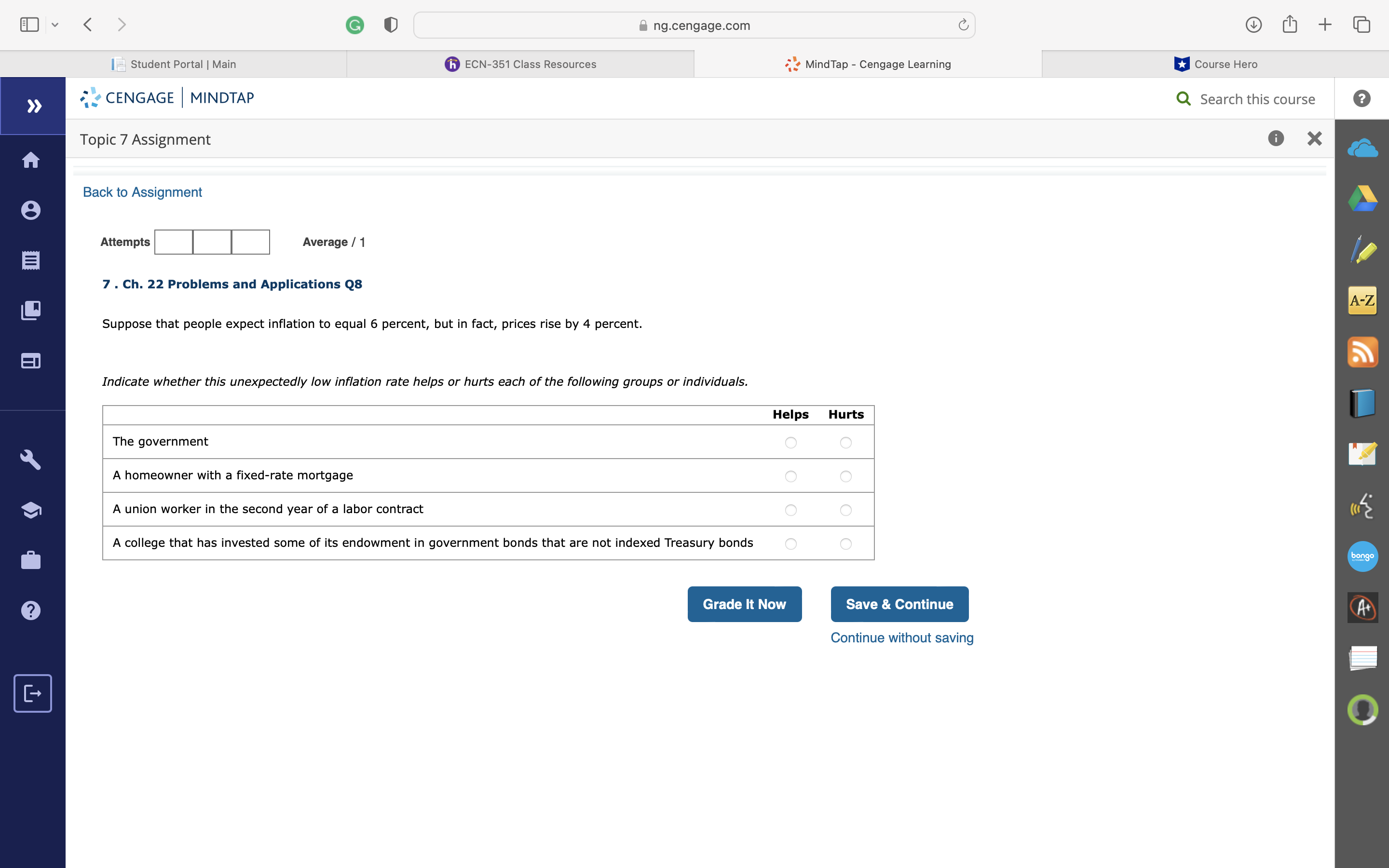Open the Course Hero browser tab
This screenshot has width=1389, height=868.
1215,64
